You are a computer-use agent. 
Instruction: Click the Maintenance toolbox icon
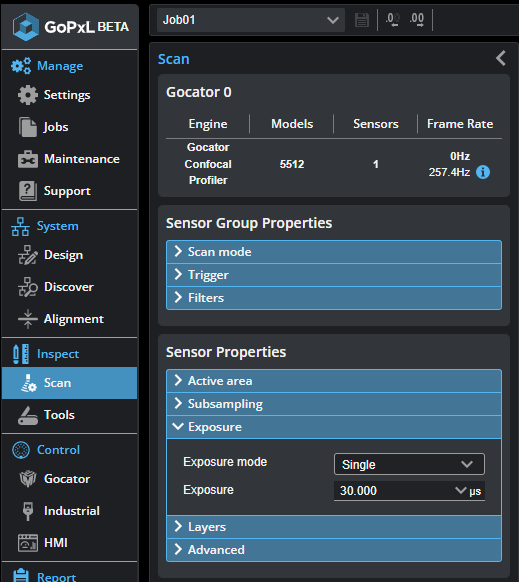[28, 159]
